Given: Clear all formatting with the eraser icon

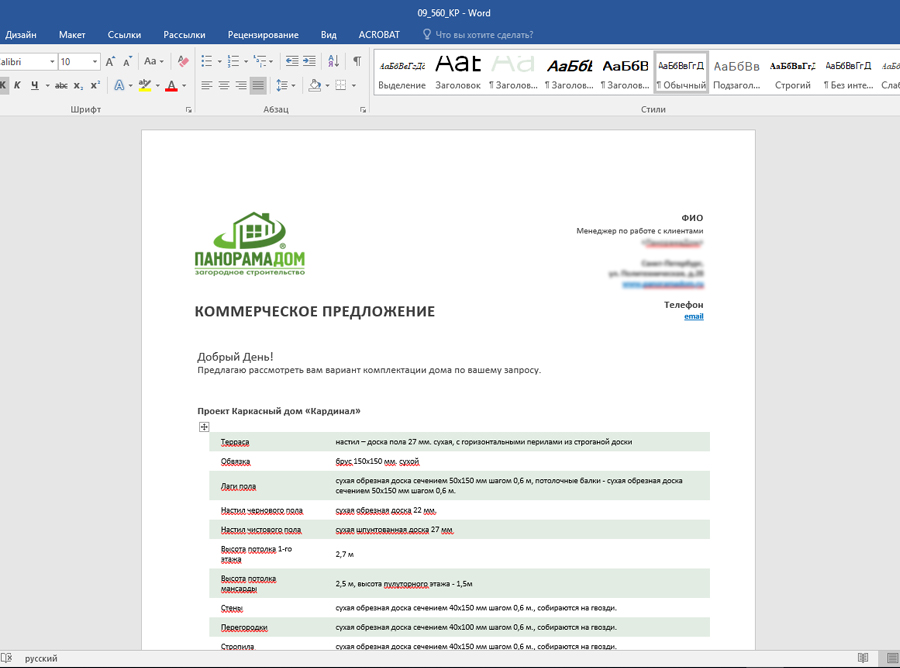Looking at the screenshot, I should pos(183,61).
